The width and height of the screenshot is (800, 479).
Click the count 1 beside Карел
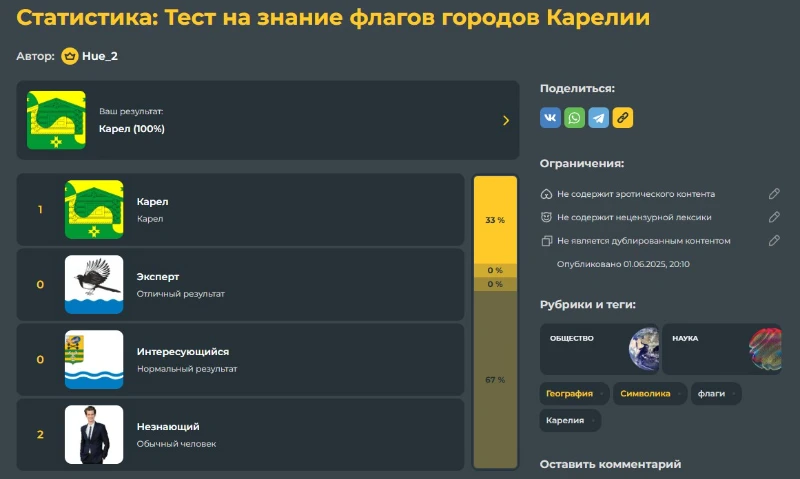coord(40,210)
